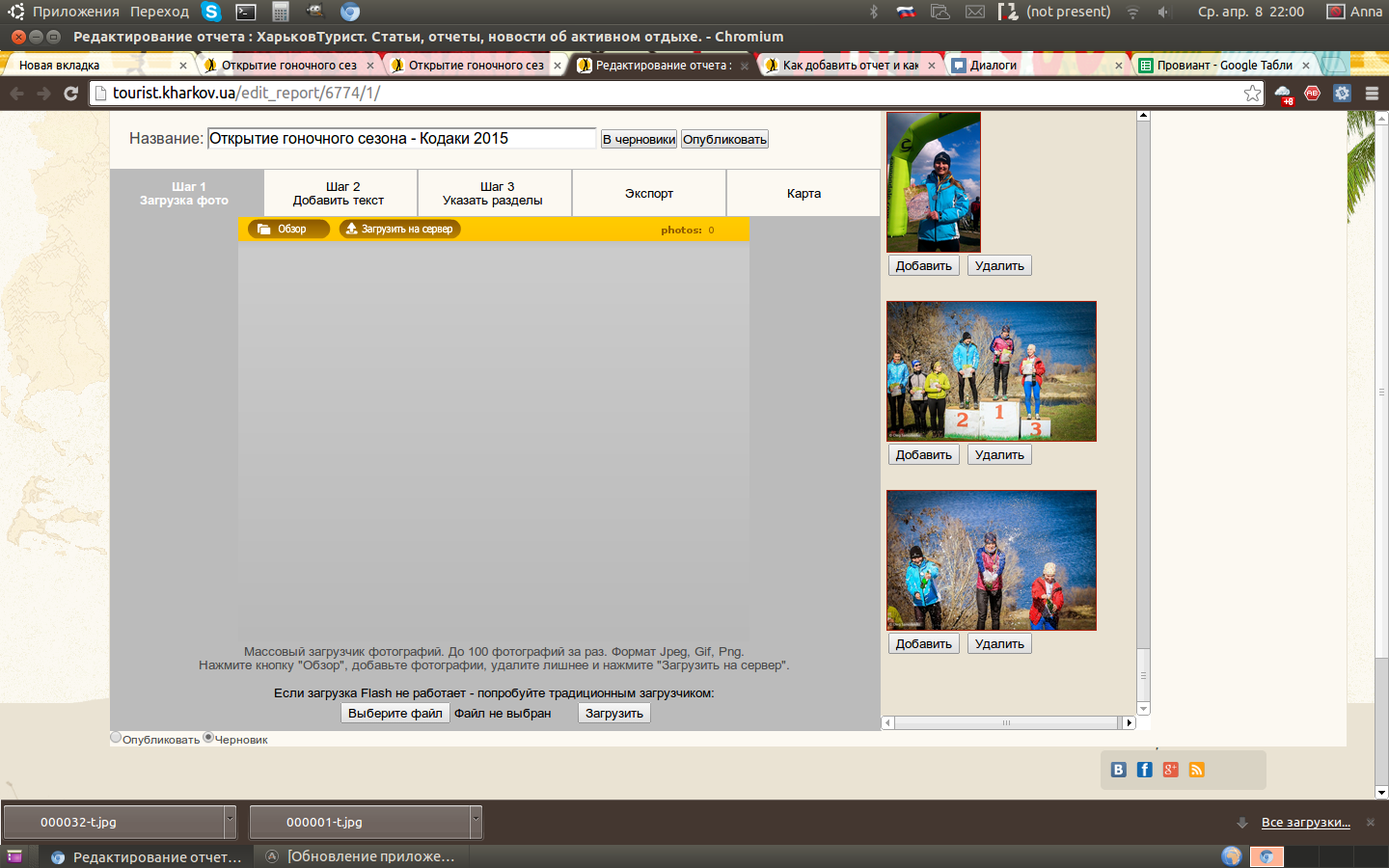Share via the Facebook icon
The width and height of the screenshot is (1389, 868).
(x=1144, y=770)
